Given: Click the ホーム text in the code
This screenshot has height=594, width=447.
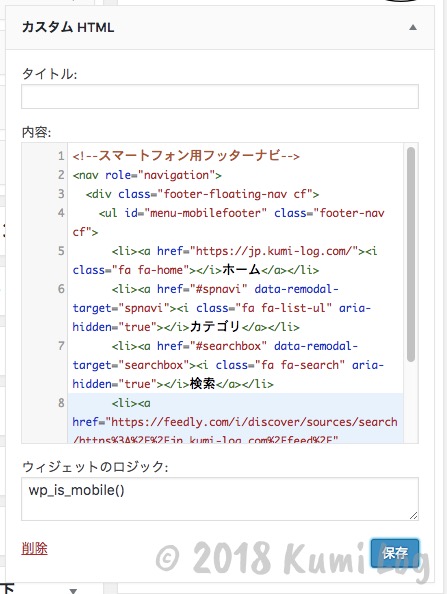Looking at the screenshot, I should coord(241,270).
